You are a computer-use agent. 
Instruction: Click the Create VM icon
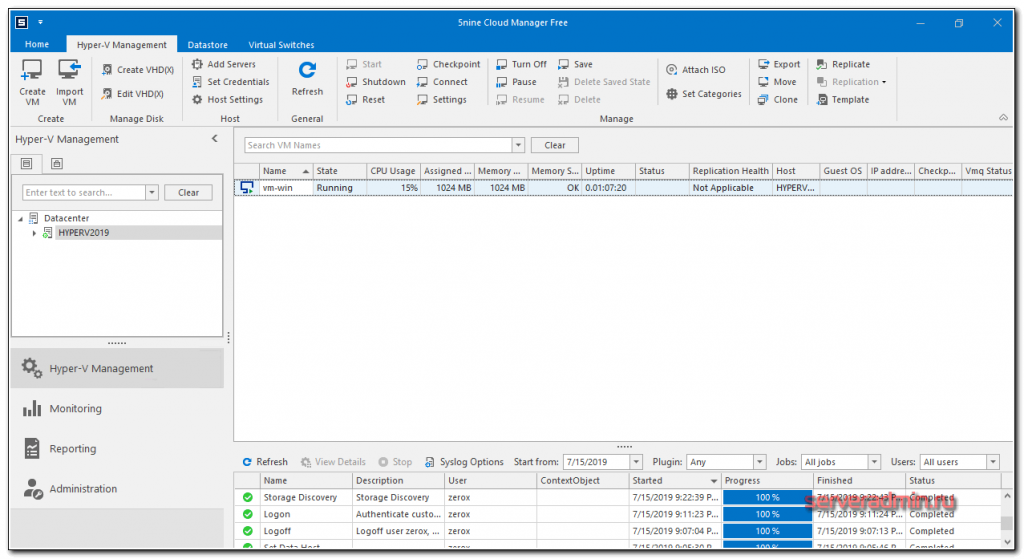(x=32, y=72)
